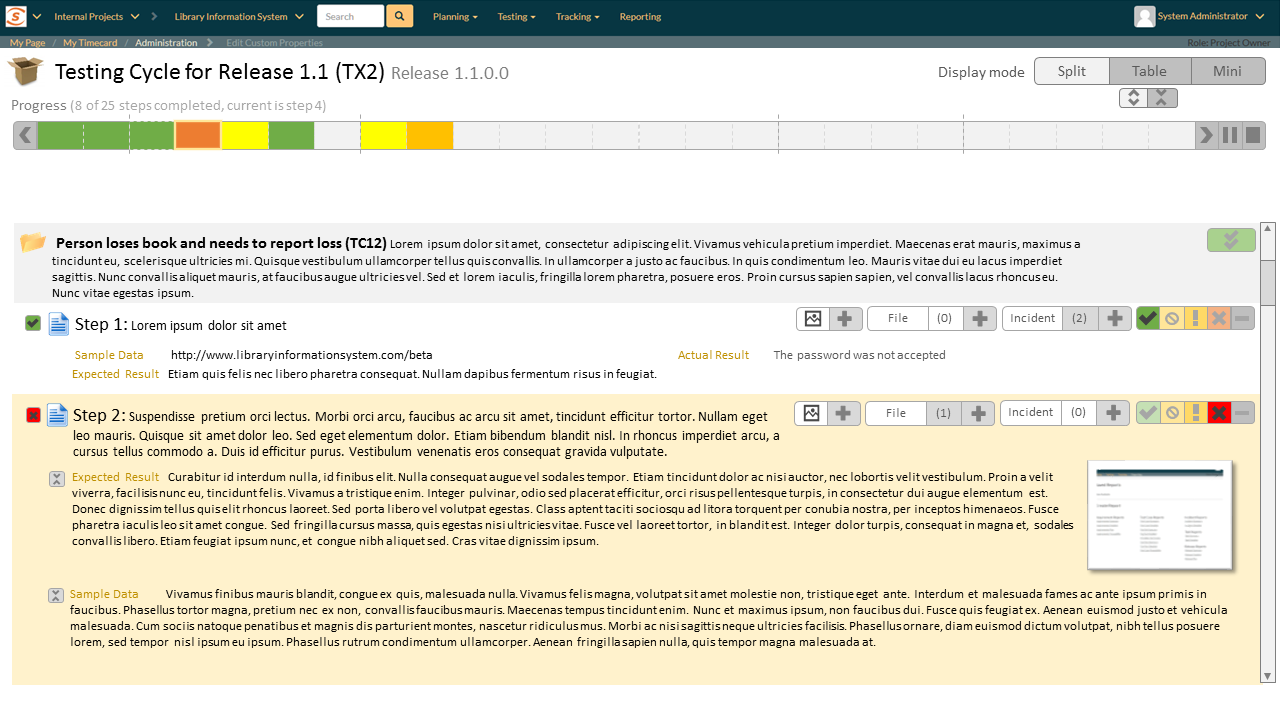Collapse Step 2's Expected Result section
The height and width of the screenshot is (720, 1280).
pyautogui.click(x=57, y=479)
